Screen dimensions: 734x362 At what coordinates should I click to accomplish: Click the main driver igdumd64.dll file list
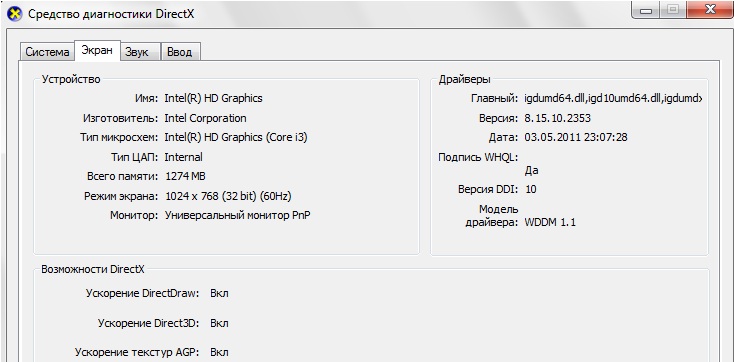point(614,98)
